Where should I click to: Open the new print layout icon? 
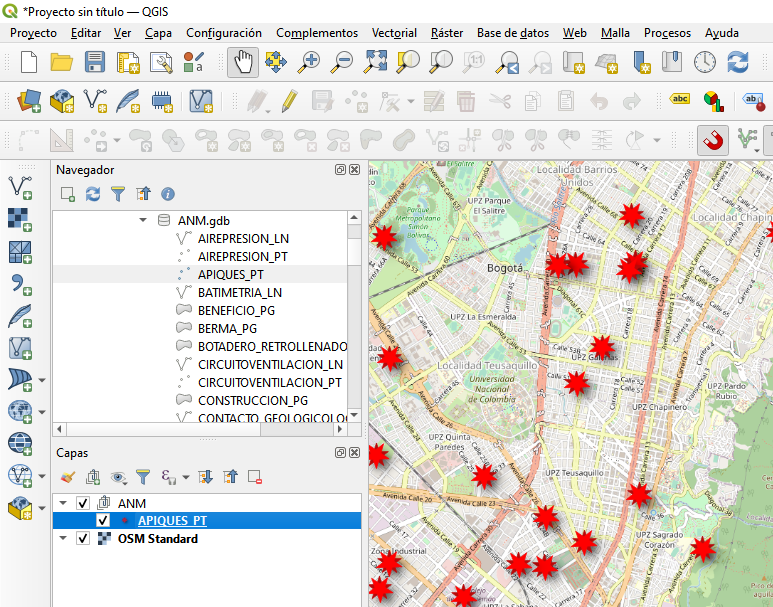(x=127, y=63)
